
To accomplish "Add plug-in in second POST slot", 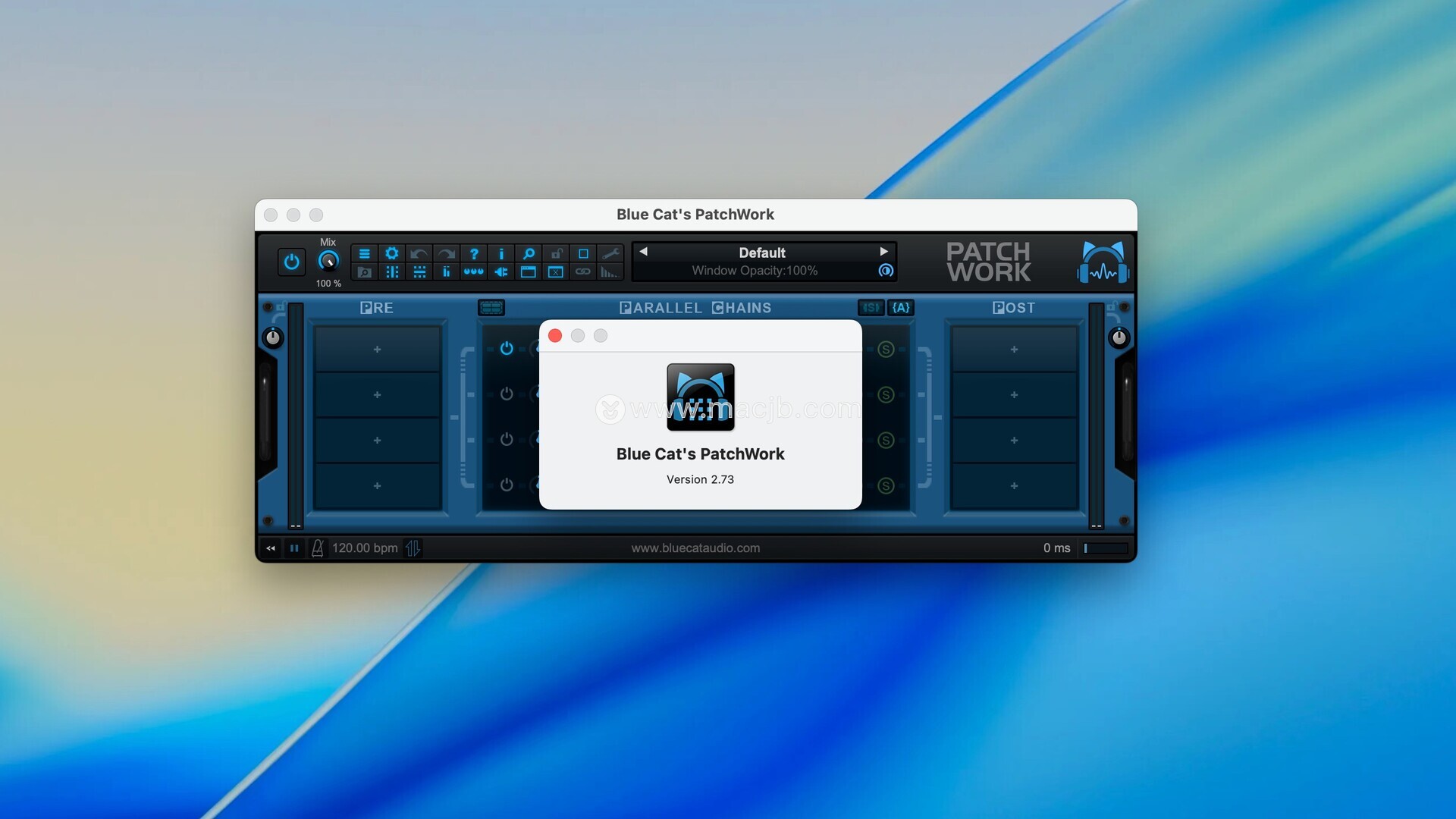I will [x=1015, y=395].
